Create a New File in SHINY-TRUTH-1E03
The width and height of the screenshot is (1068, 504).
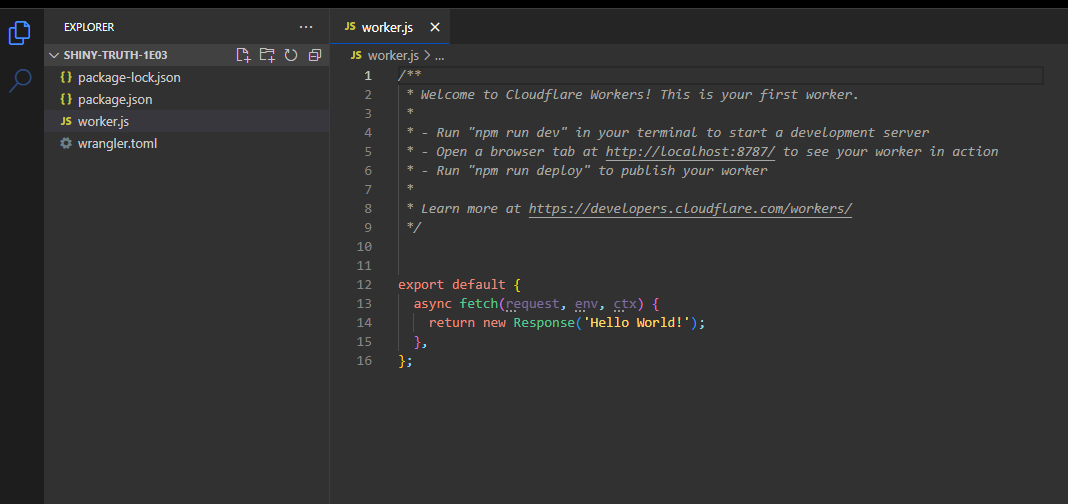(x=244, y=55)
